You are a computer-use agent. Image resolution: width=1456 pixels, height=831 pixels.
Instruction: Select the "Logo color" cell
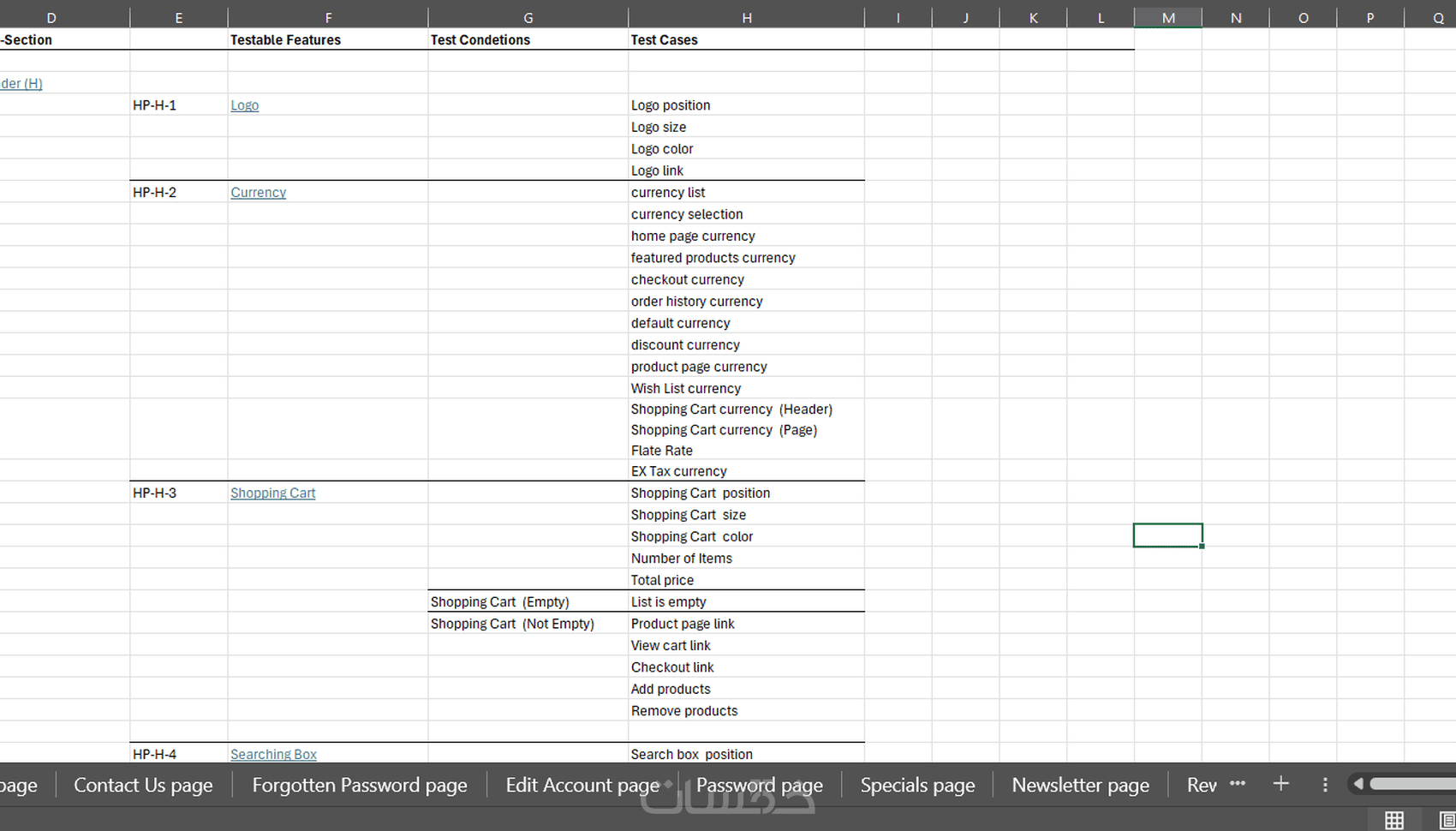[x=747, y=149]
